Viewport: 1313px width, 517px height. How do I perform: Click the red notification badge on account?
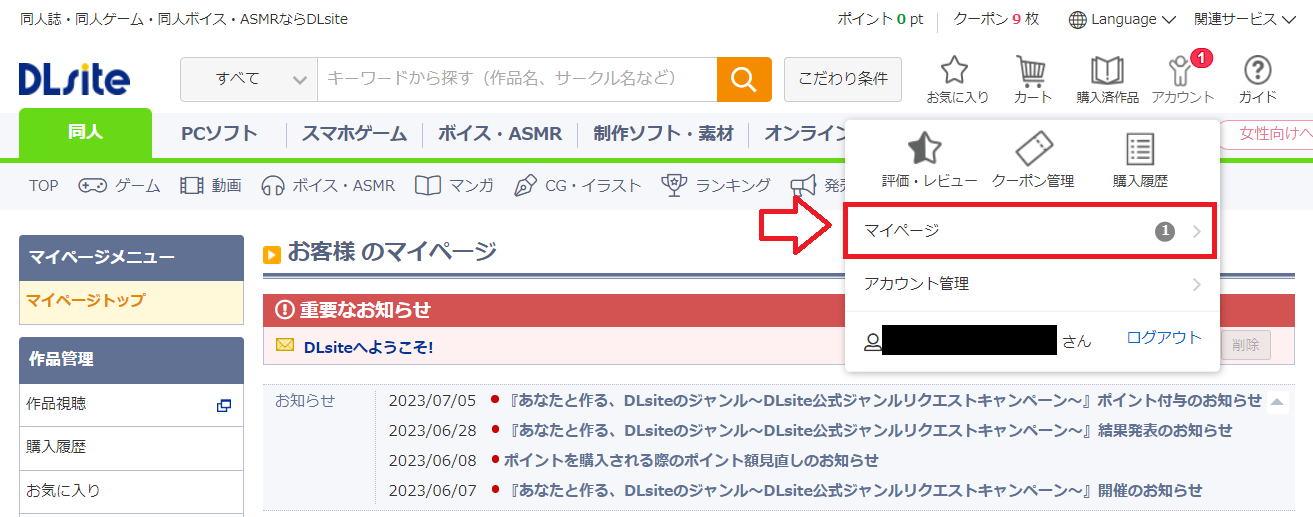tap(1201, 58)
